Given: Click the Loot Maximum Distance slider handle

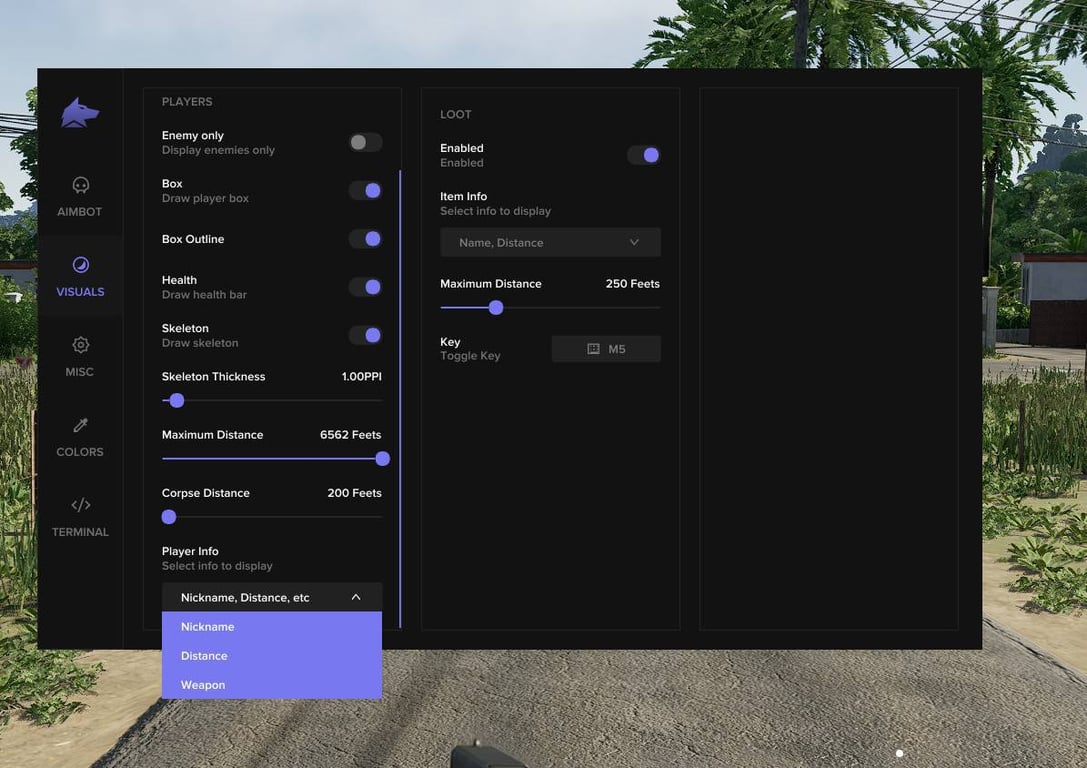Looking at the screenshot, I should click(496, 308).
